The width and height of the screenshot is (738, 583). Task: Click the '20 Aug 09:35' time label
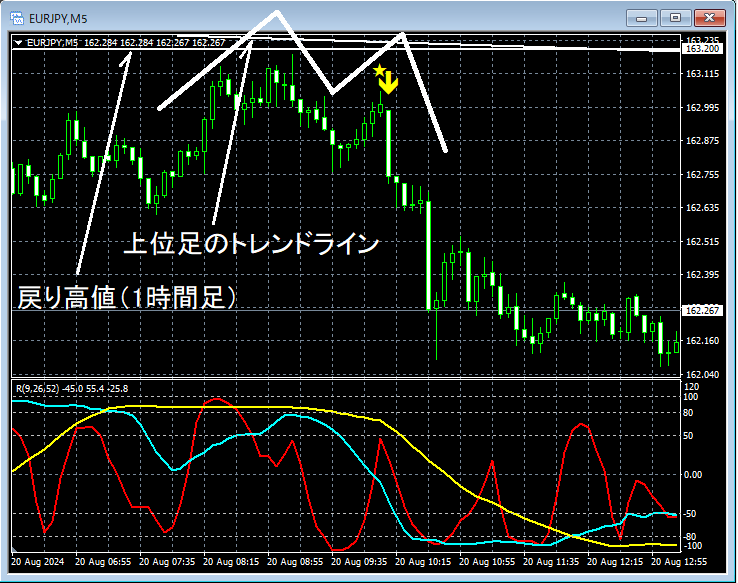pyautogui.click(x=359, y=561)
